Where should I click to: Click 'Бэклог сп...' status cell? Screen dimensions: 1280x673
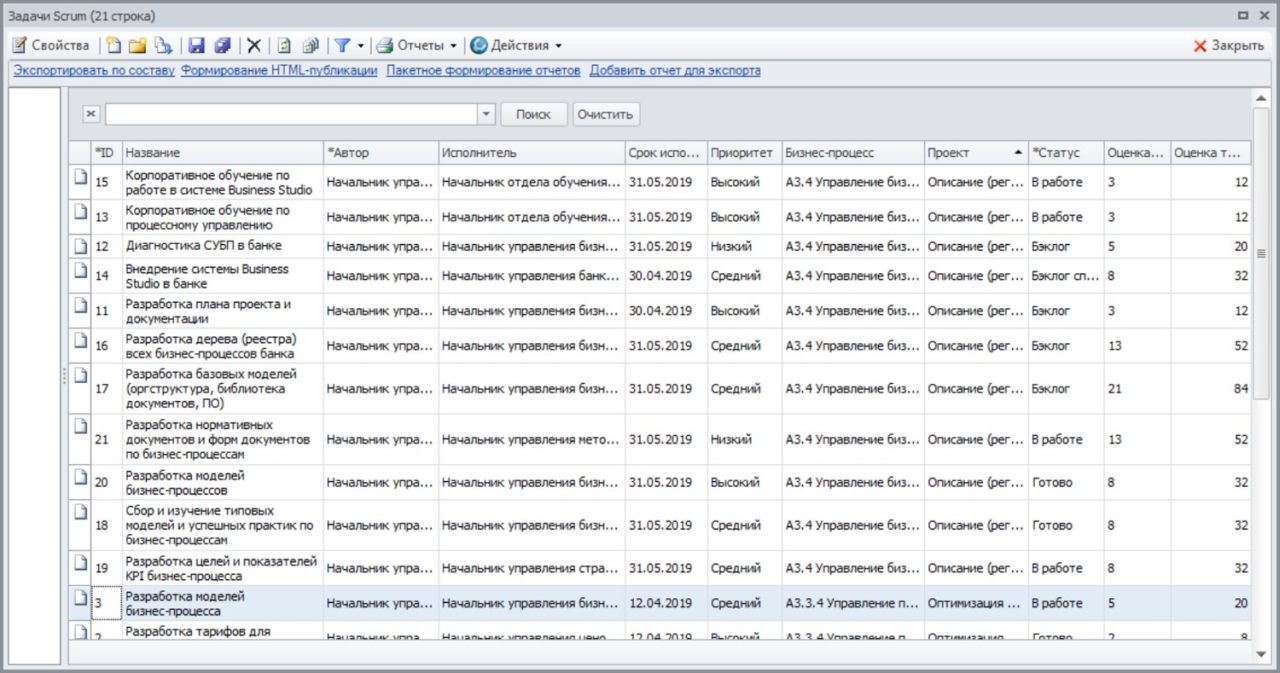[x=1065, y=276]
